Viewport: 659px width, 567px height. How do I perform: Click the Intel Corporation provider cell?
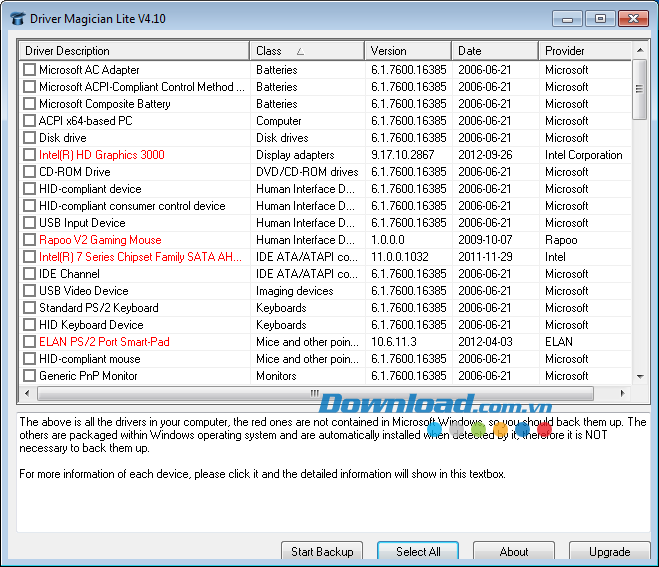(583, 155)
